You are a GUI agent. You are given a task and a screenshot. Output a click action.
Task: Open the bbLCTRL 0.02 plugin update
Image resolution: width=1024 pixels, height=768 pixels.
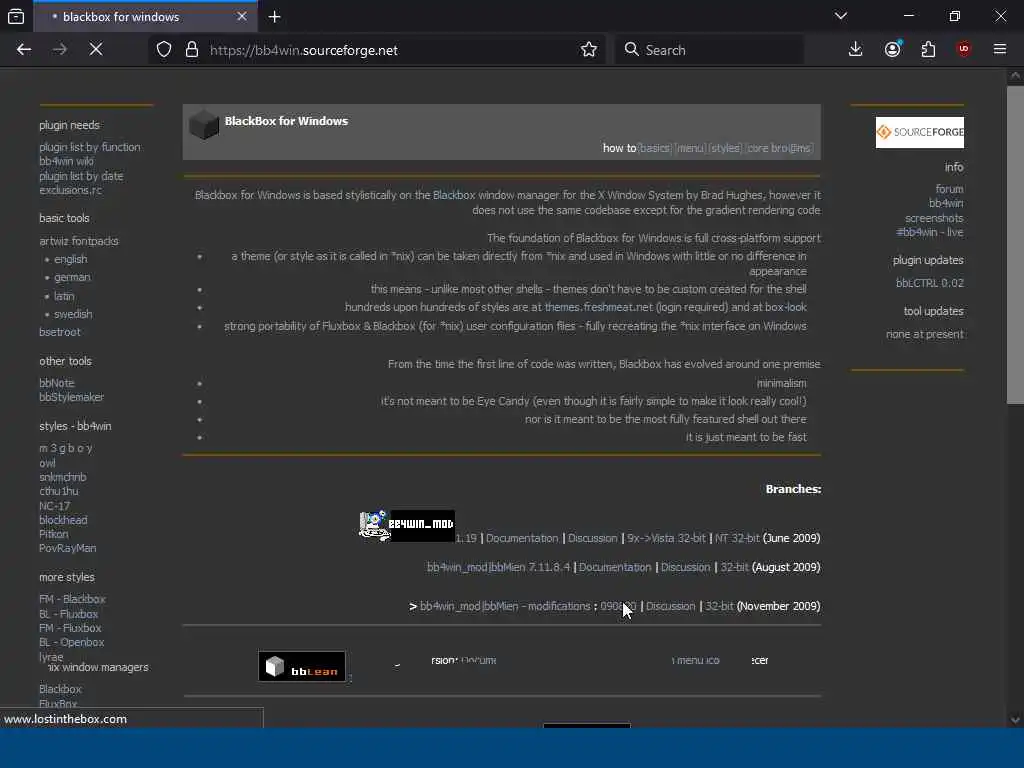coord(929,283)
